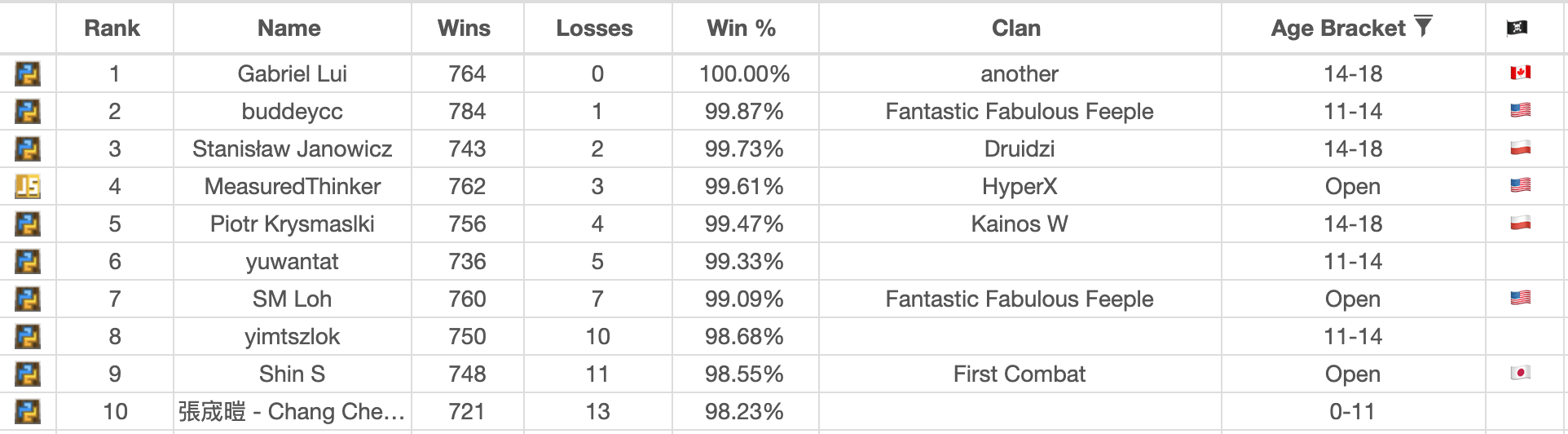Click the Python icon beside yuwantat

pyautogui.click(x=28, y=262)
